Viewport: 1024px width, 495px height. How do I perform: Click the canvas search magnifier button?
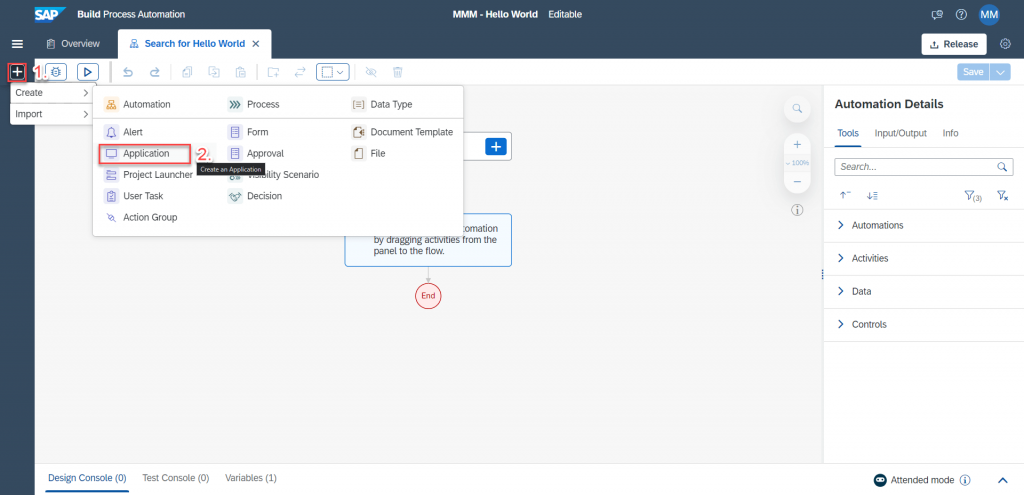point(797,108)
